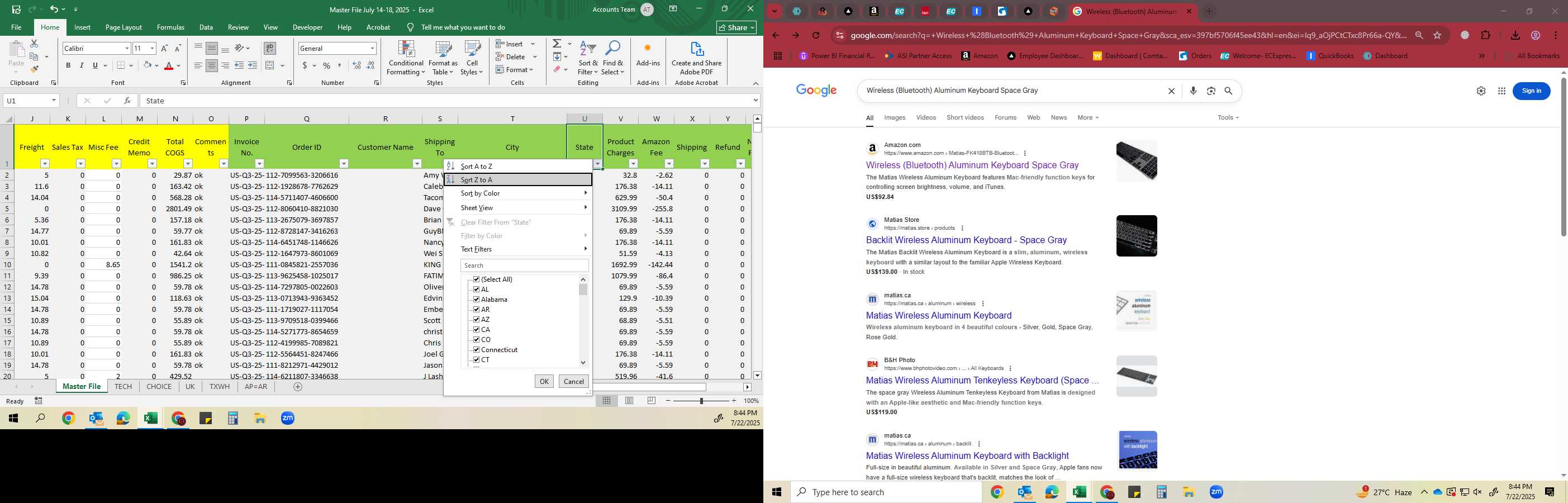The image size is (1568, 503).
Task: Click the red Font Color swatch
Action: [x=169, y=66]
